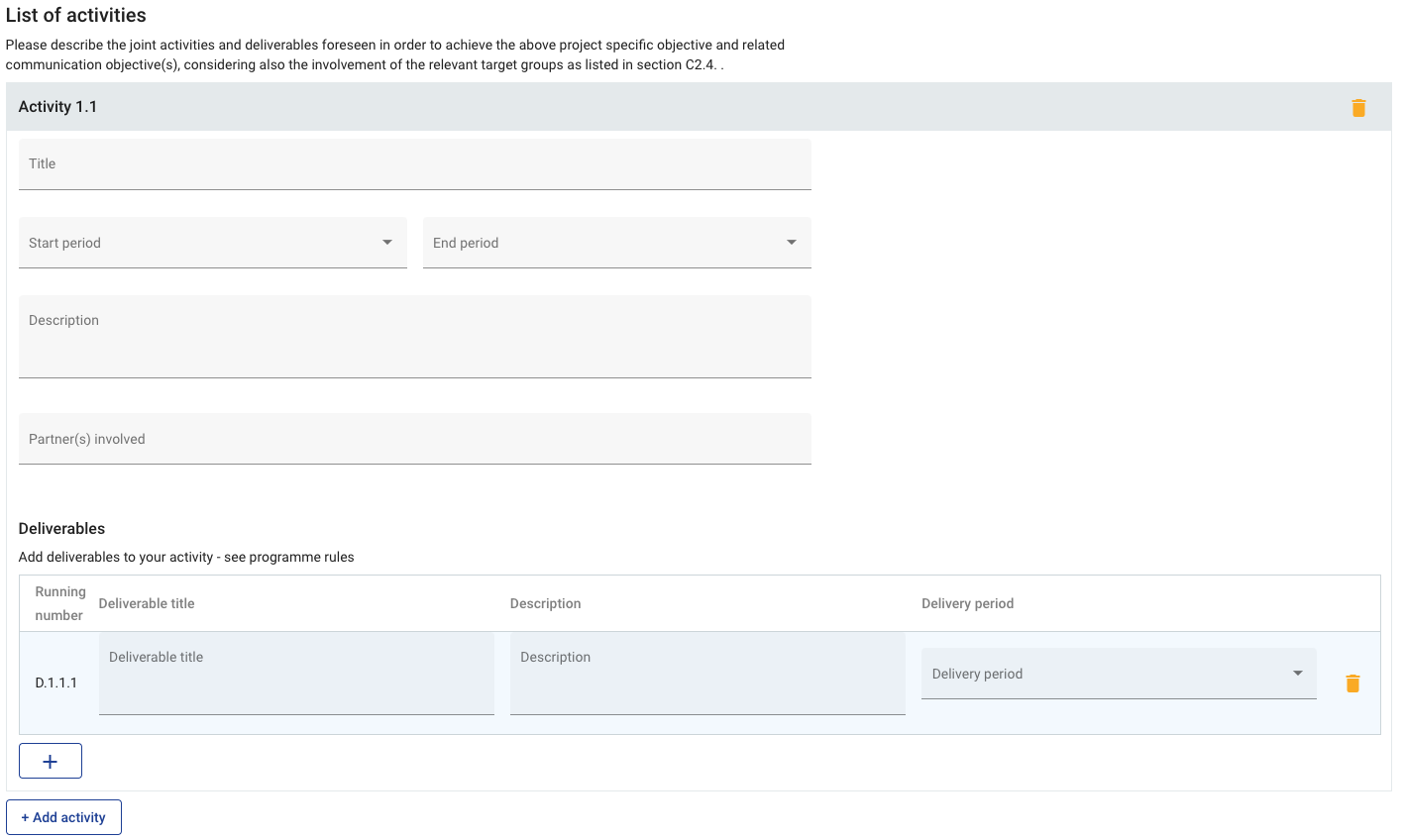Image resolution: width=1404 pixels, height=840 pixels.
Task: Click the + Add activity button
Action: coord(63,817)
